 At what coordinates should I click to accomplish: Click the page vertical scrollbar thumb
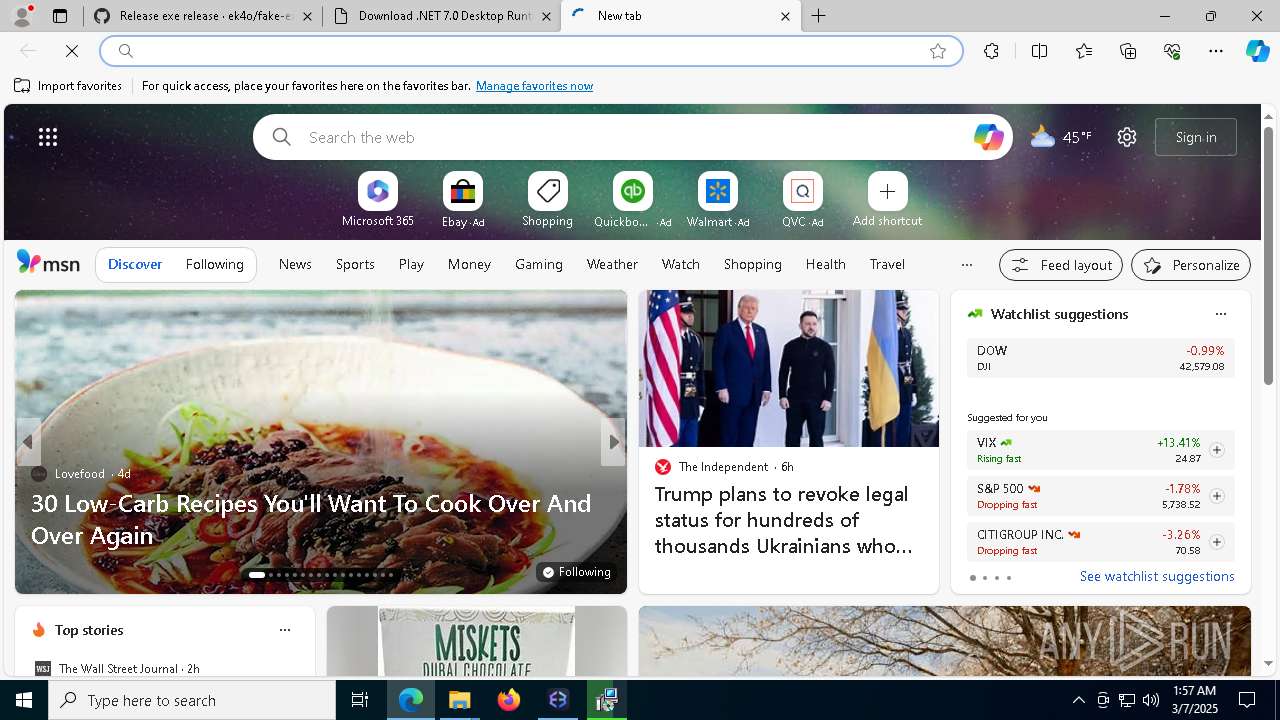pos(1268,254)
